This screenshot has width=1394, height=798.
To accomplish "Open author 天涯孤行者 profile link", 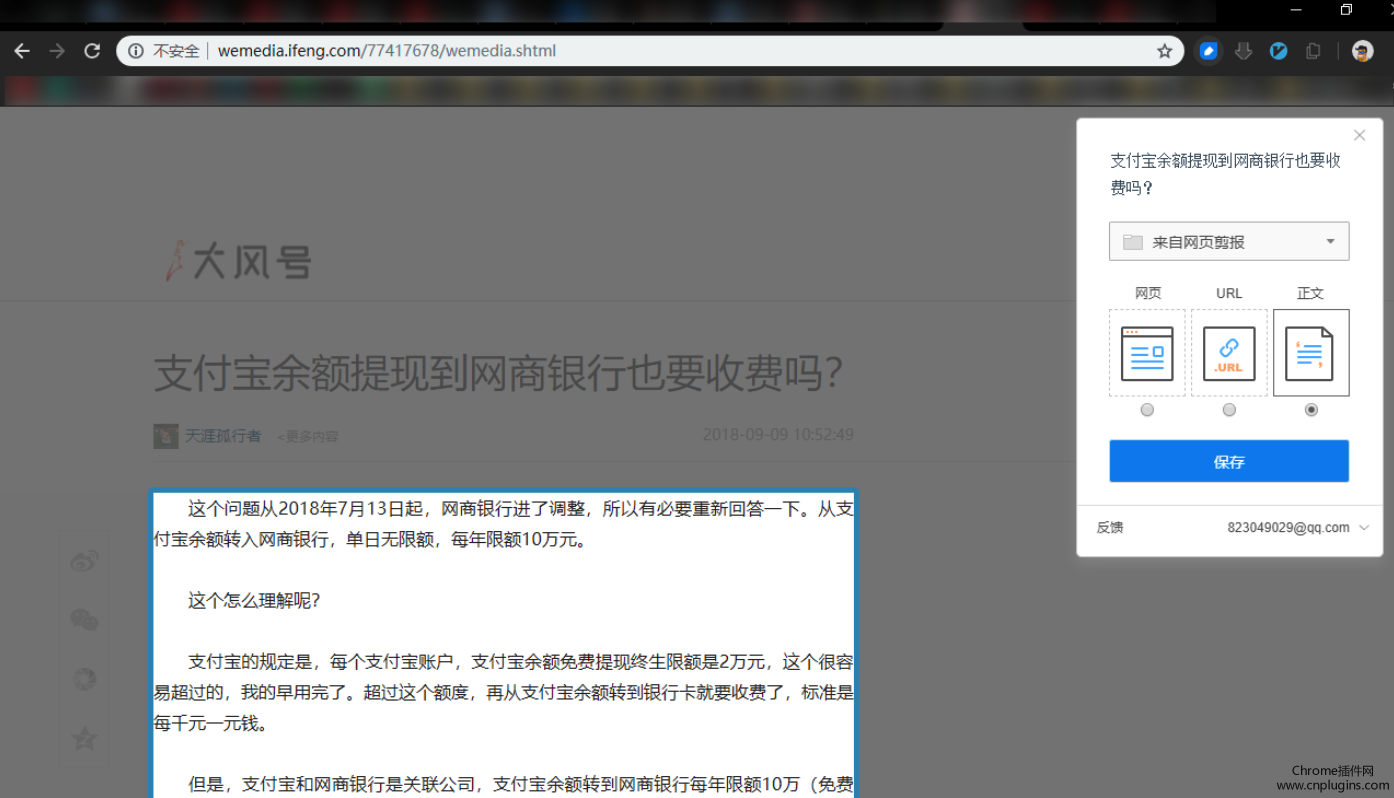I will click(223, 436).
